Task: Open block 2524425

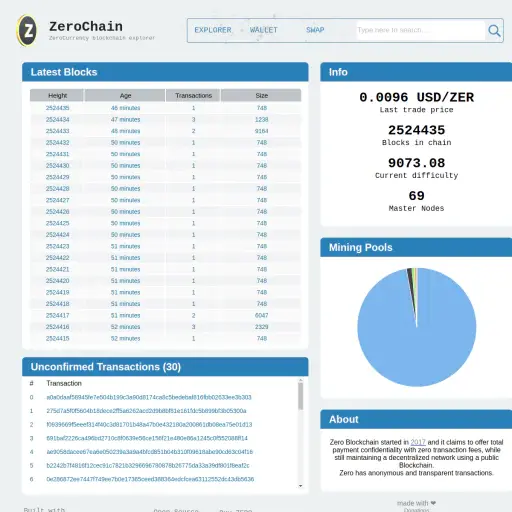Action: coord(57,223)
